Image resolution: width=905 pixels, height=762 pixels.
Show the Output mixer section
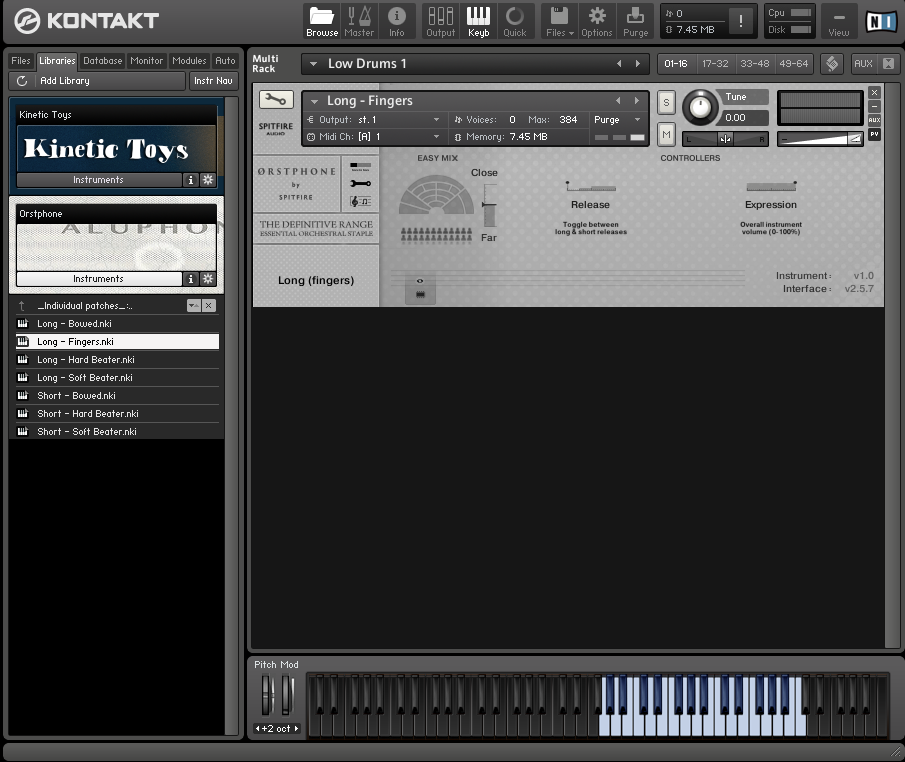coord(440,21)
